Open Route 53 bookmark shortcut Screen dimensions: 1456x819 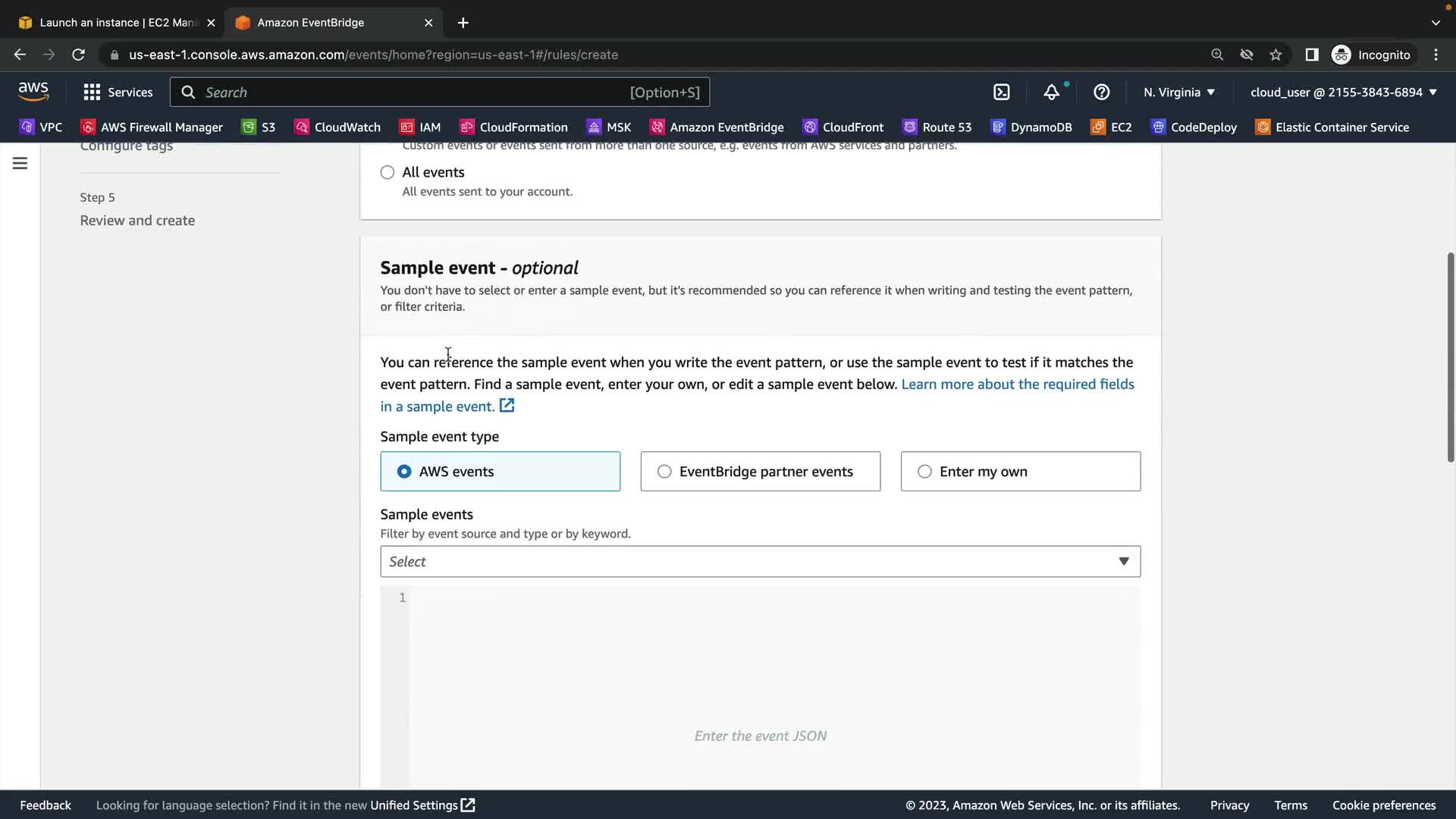click(937, 127)
